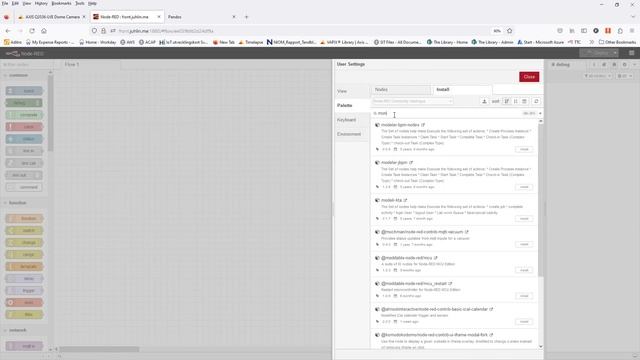Install the modeler-bpm-nodes module
Viewport: 640px width, 360px height.
(x=524, y=149)
